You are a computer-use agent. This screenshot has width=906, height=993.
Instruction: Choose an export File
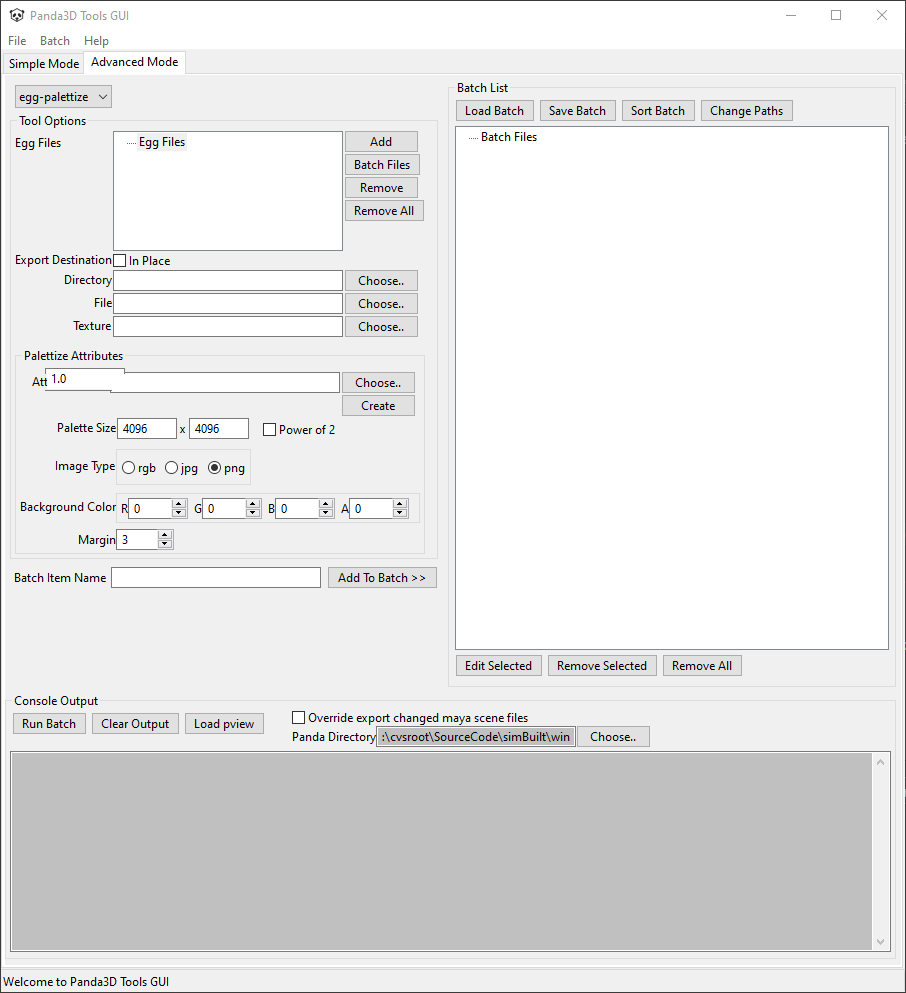pos(381,304)
